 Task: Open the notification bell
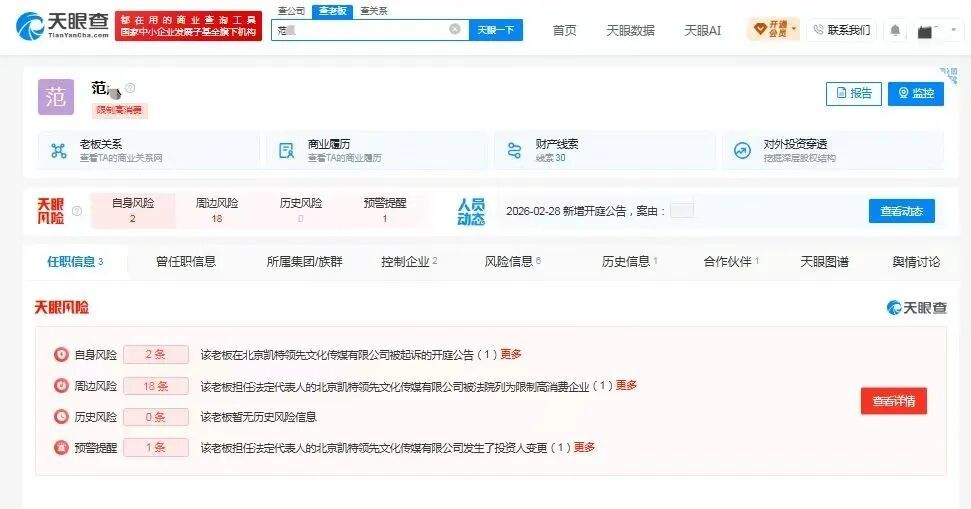[895, 30]
